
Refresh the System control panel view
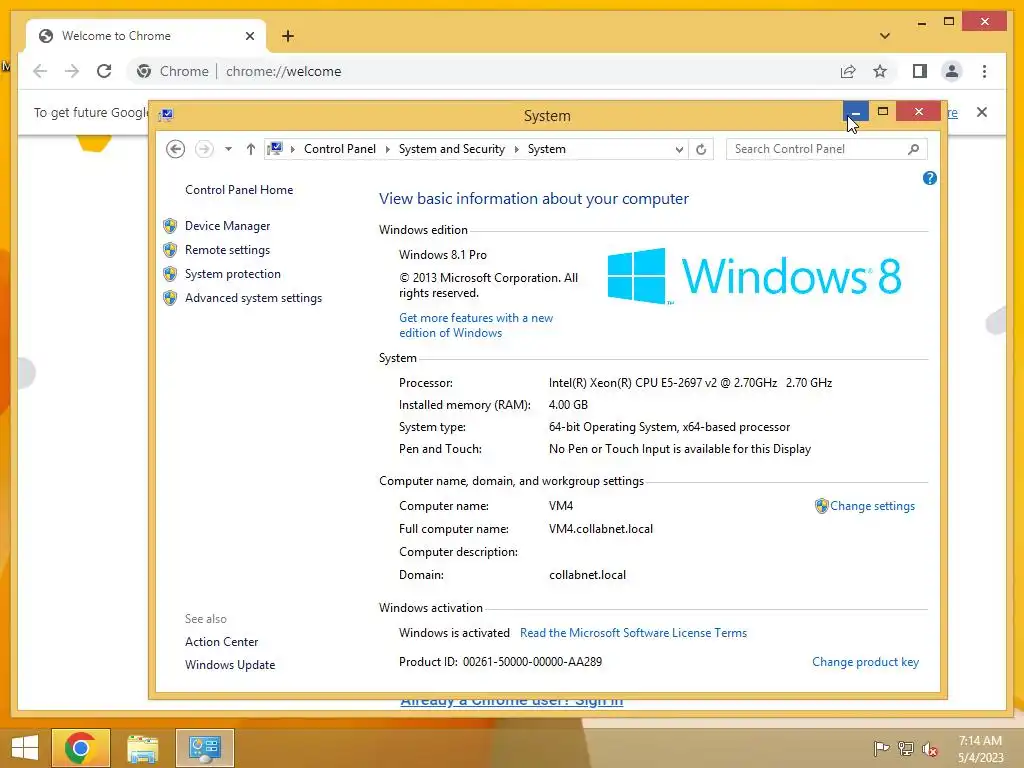pos(701,150)
